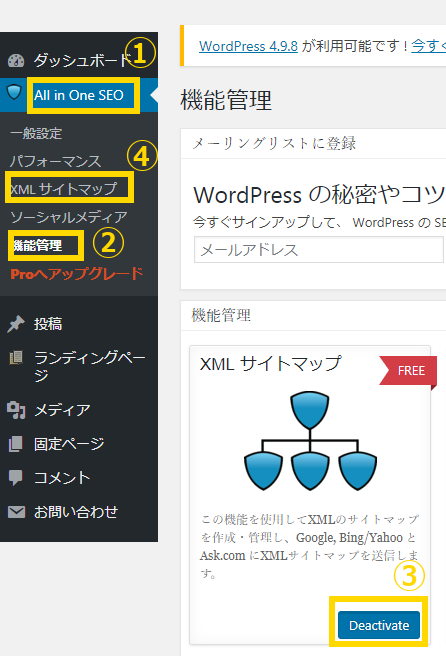Click the Comments speech bubble icon

pyautogui.click(x=16, y=478)
